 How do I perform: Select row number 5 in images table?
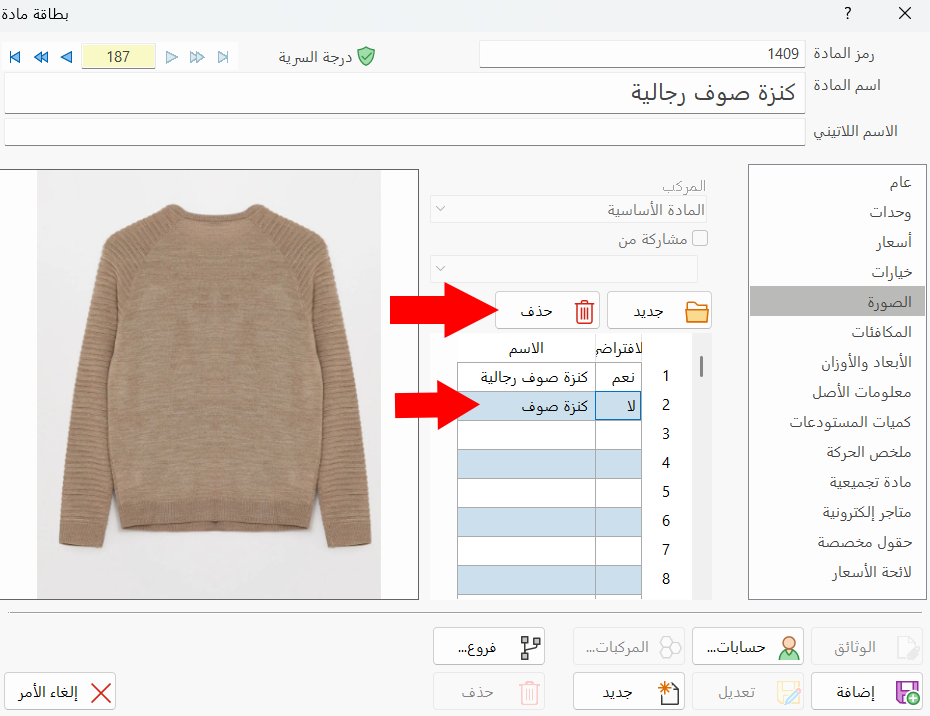(666, 492)
